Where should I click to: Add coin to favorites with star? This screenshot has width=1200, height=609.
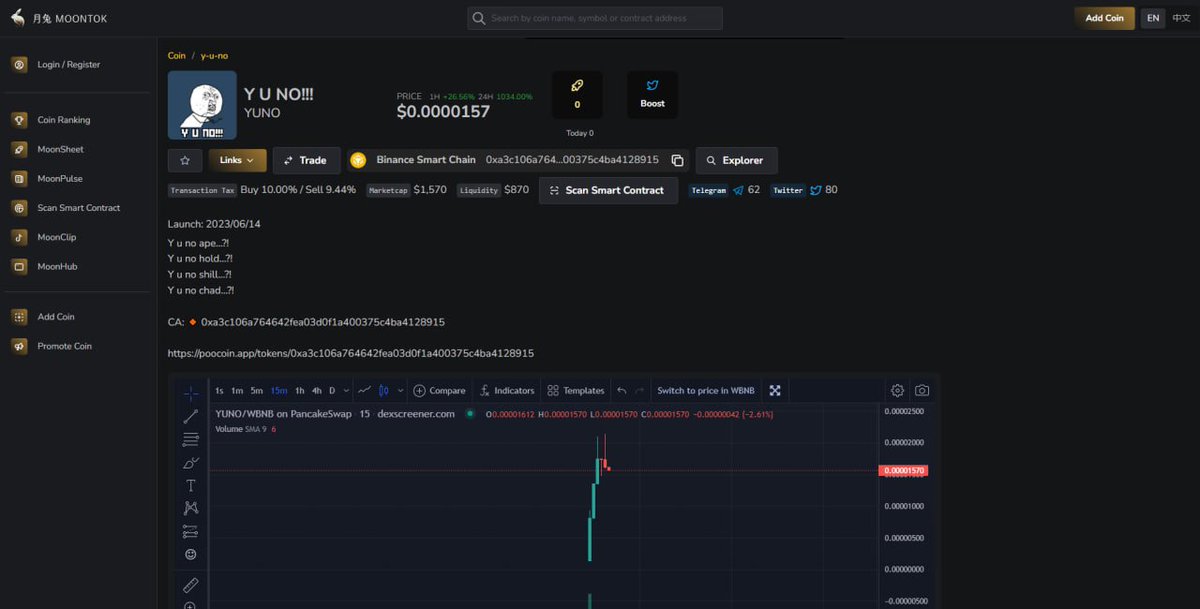(x=185, y=160)
